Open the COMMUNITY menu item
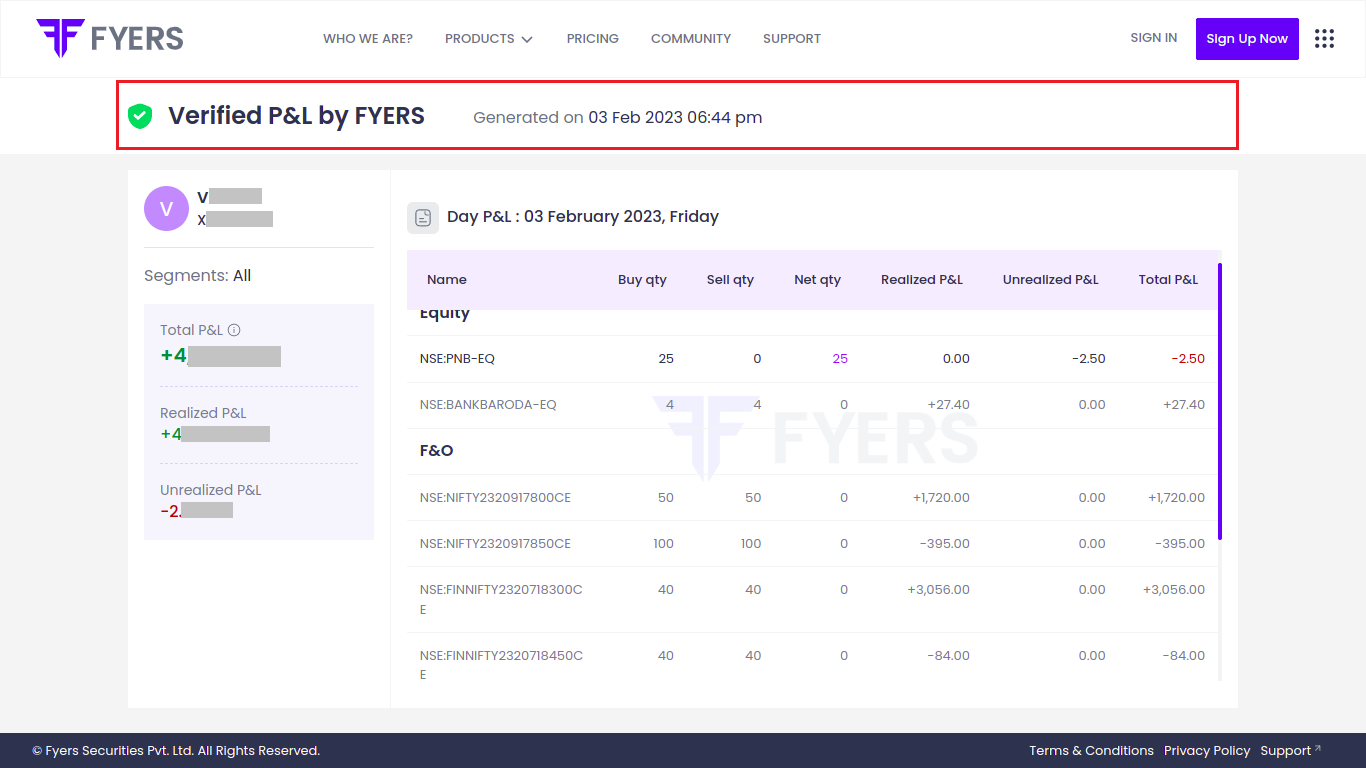Screen dimensions: 1366x768 (x=691, y=39)
